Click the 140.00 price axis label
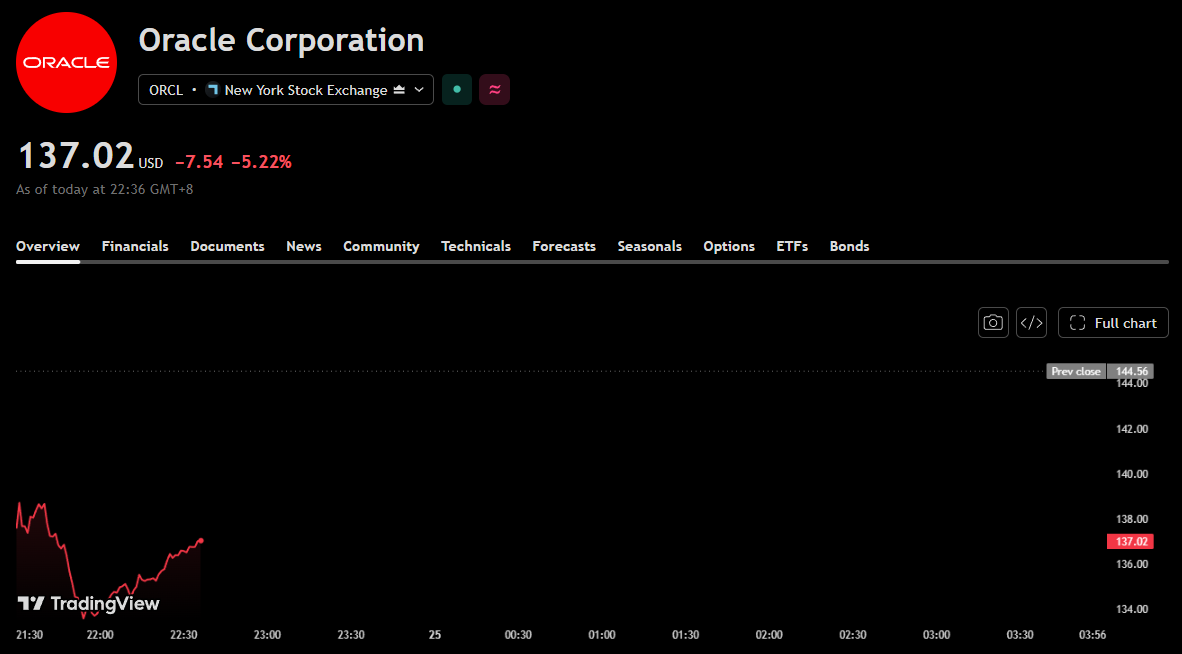The image size is (1182, 654). (x=1131, y=474)
